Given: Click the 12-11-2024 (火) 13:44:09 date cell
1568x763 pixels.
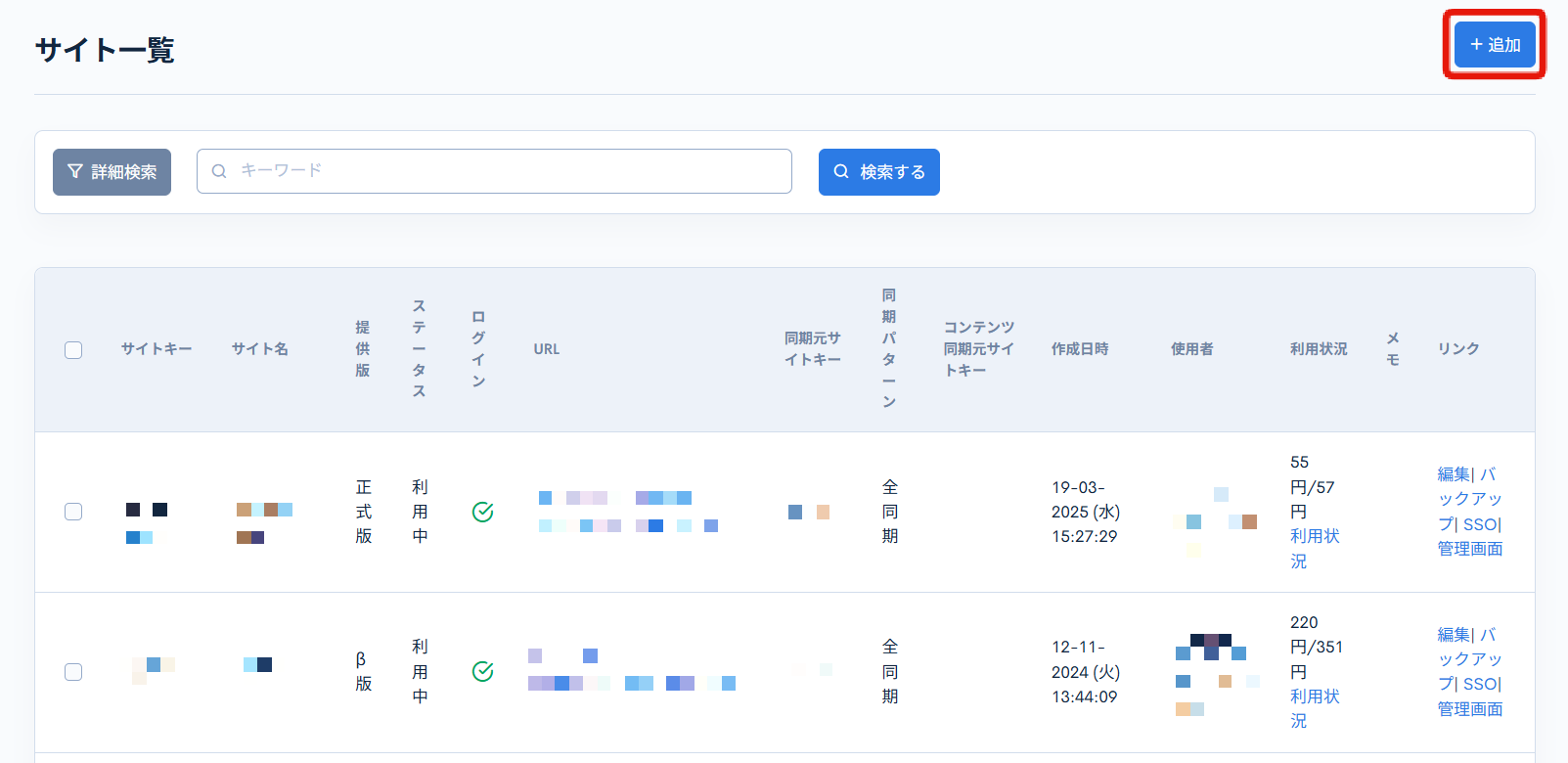Looking at the screenshot, I should pyautogui.click(x=1086, y=672).
